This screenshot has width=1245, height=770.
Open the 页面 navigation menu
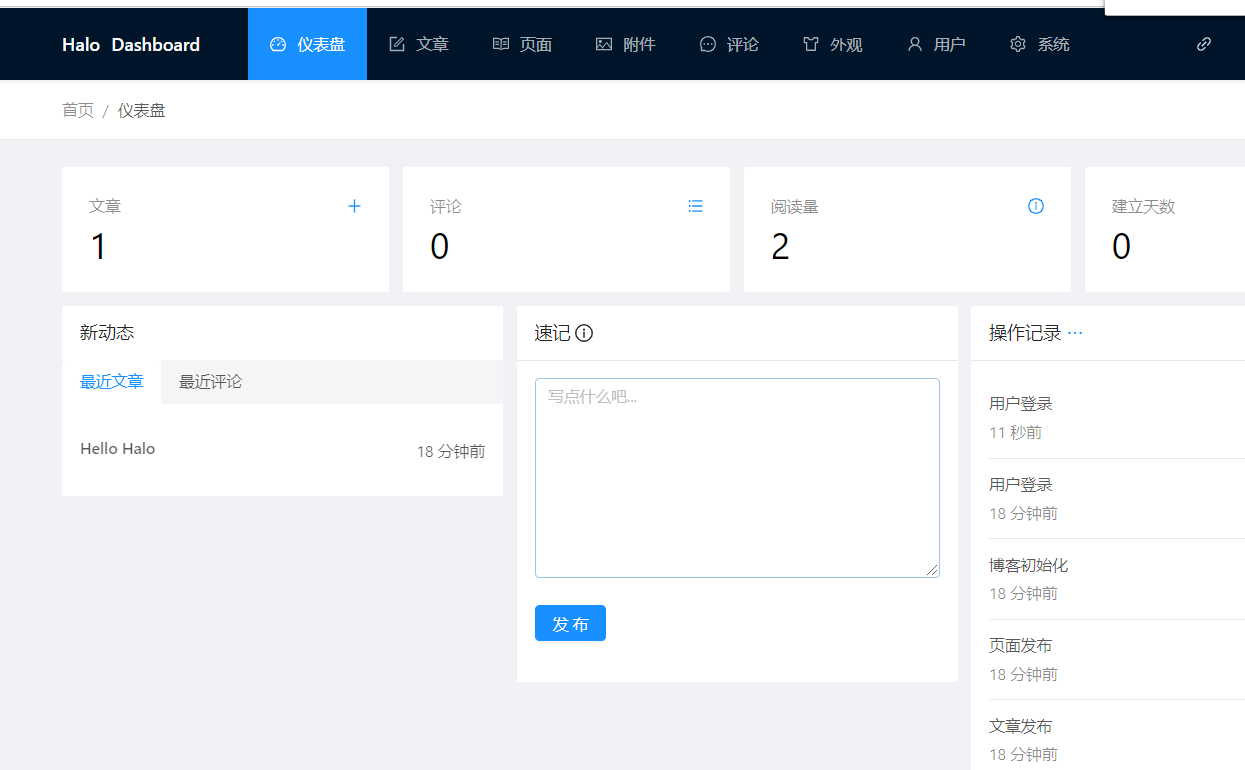coord(522,44)
